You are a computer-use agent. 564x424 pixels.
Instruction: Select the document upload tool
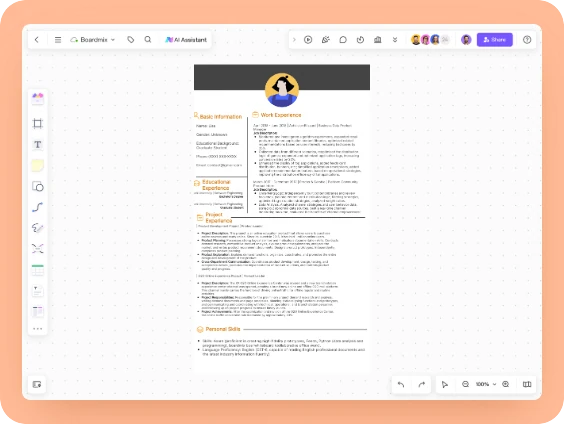[37, 291]
